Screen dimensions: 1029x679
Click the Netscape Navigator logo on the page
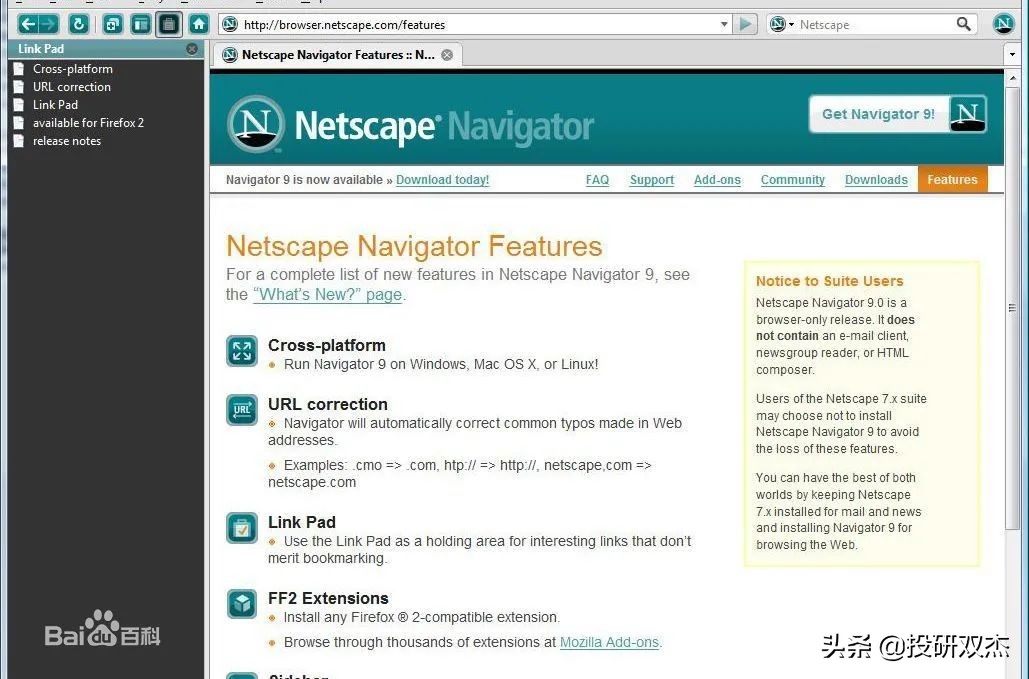(x=410, y=125)
